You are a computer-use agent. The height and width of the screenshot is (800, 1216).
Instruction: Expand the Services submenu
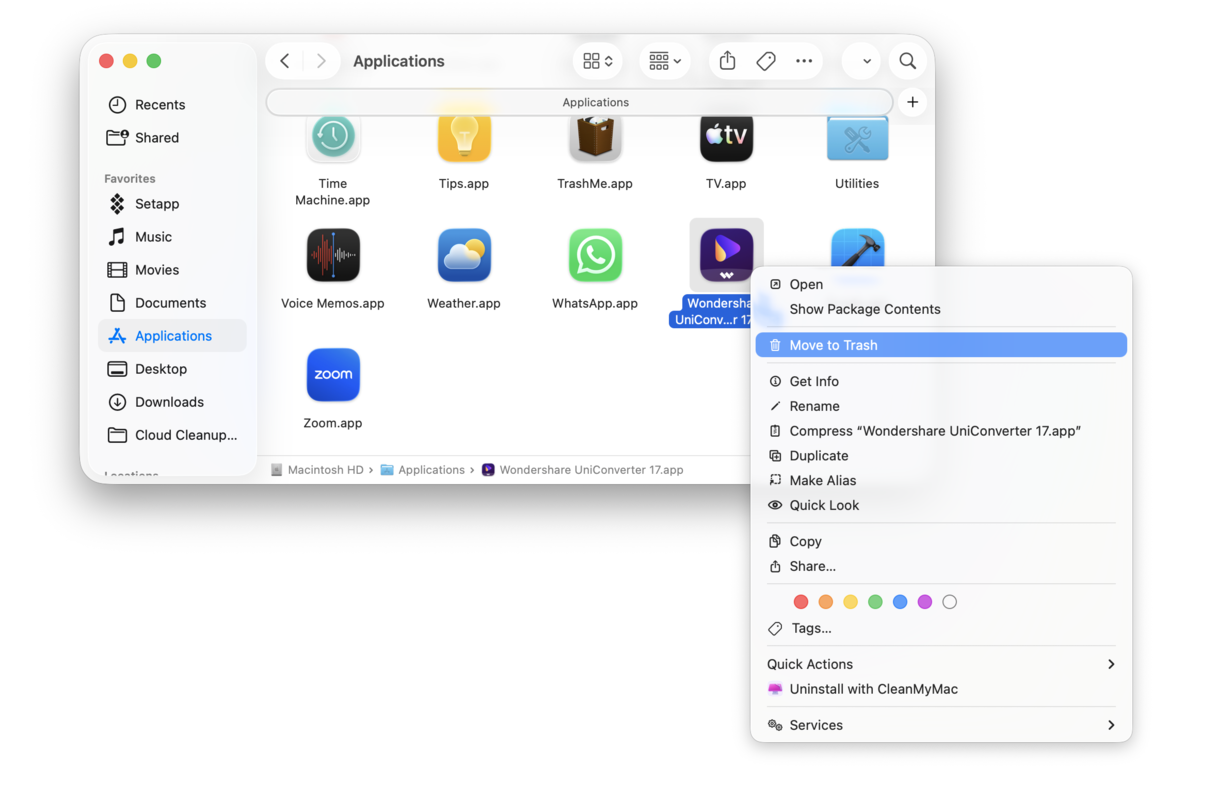point(941,725)
